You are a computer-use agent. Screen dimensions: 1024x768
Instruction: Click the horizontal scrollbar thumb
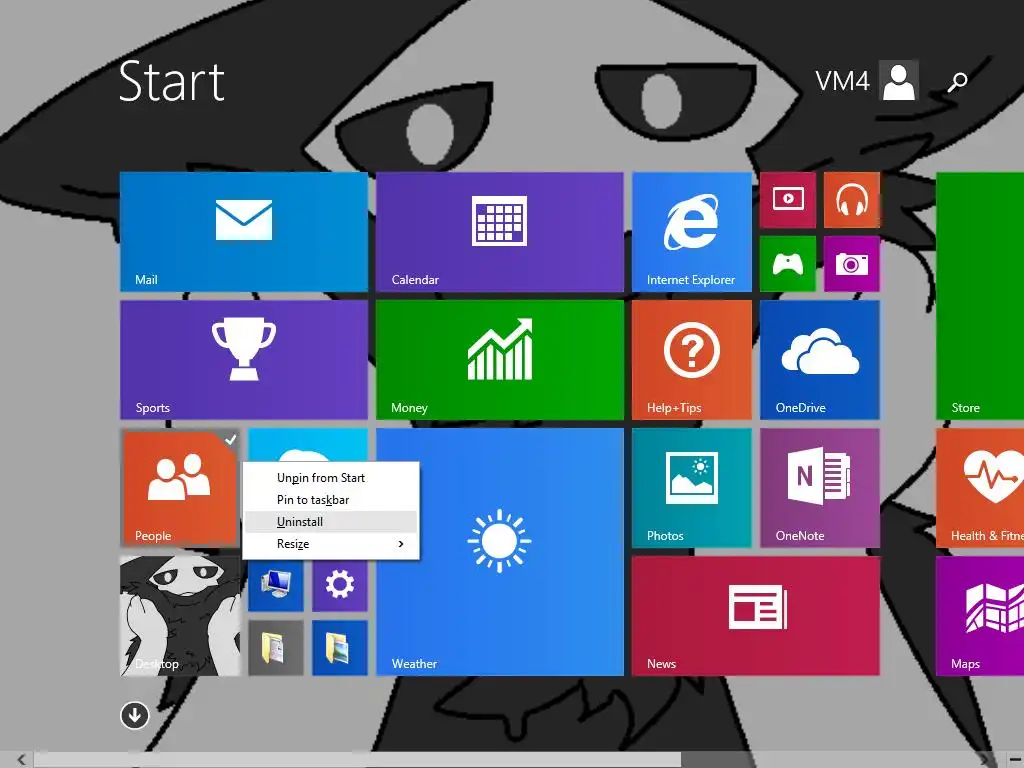coord(358,760)
